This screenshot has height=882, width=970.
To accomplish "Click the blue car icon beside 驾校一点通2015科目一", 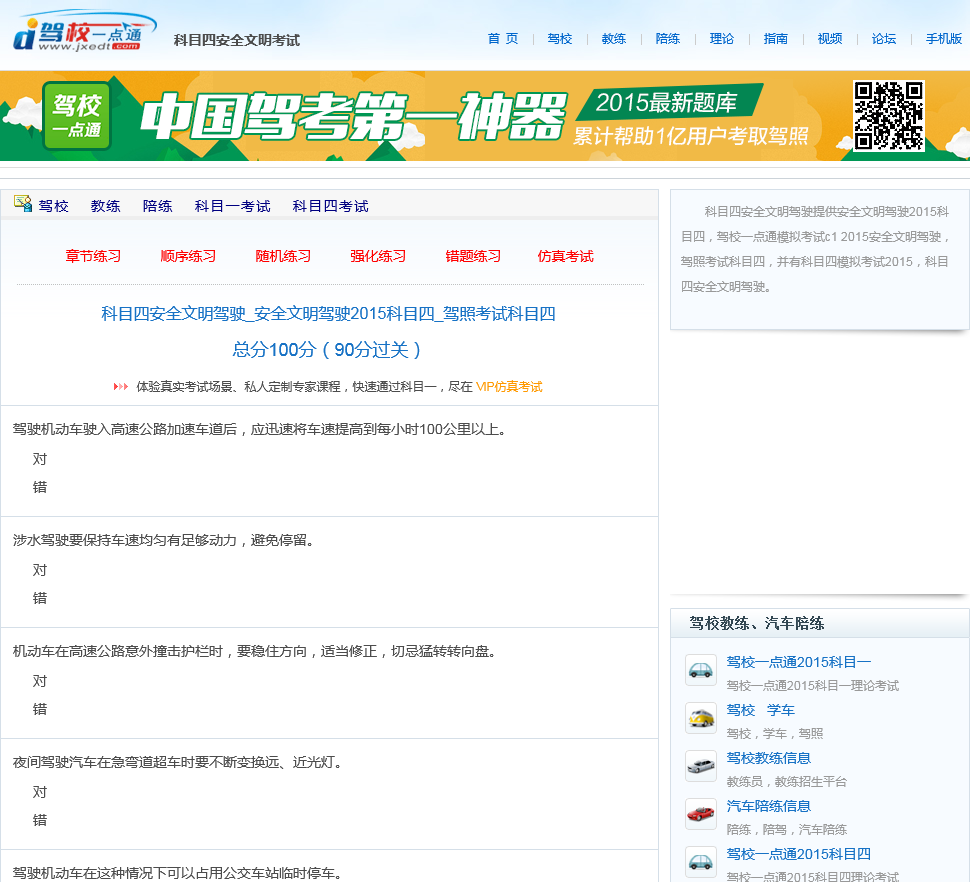I will pyautogui.click(x=700, y=670).
